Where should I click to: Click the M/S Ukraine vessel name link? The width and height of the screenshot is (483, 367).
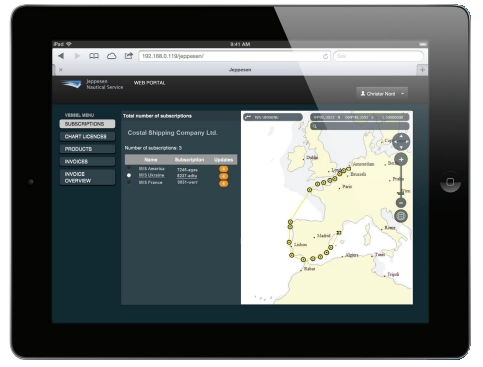[x=151, y=175]
